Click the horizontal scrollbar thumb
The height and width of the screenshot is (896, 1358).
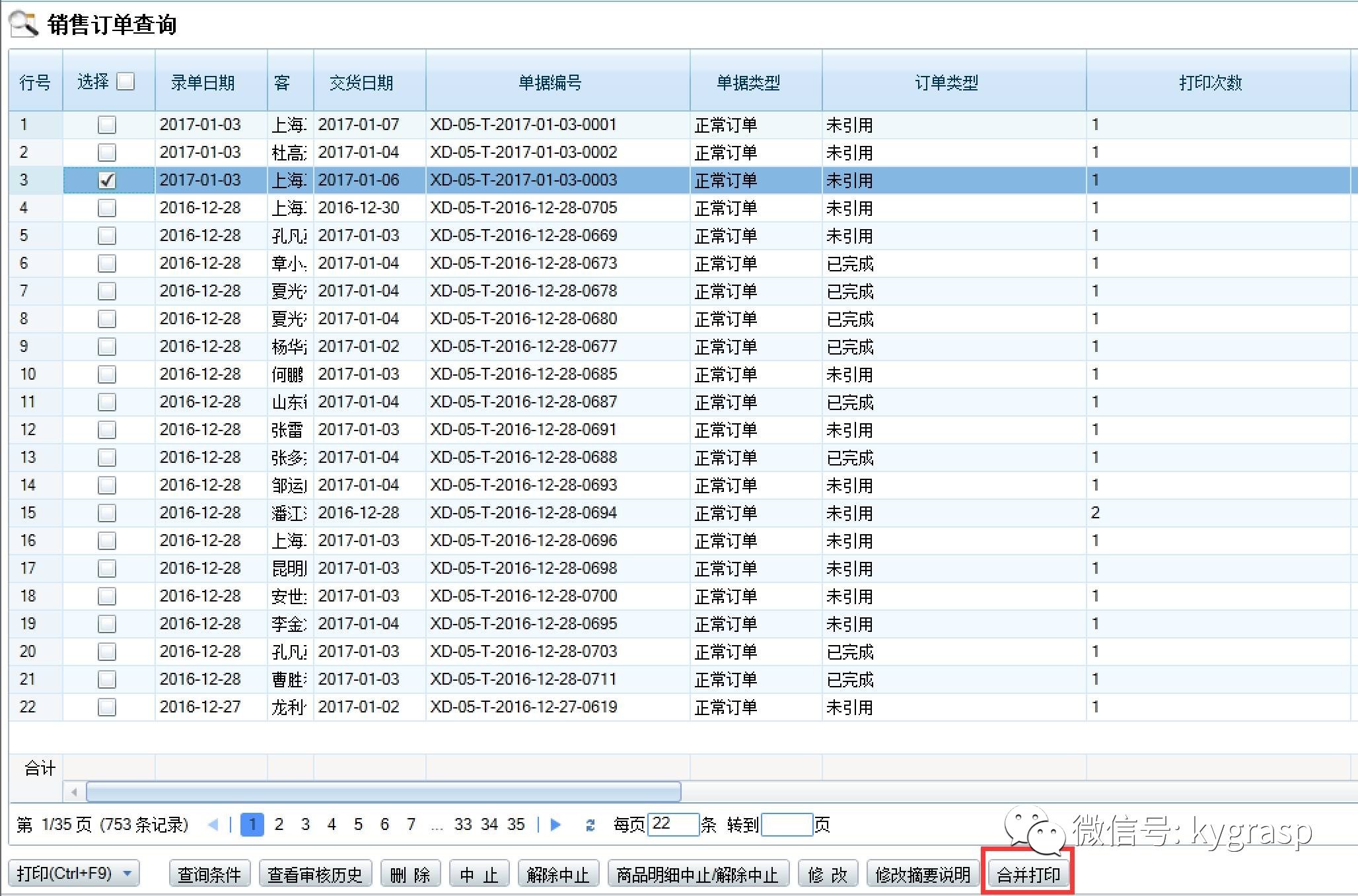(x=383, y=791)
